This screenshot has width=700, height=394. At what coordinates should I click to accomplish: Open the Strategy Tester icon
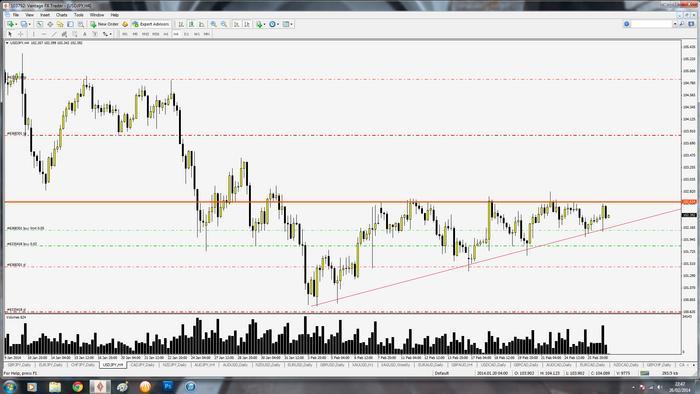(x=80, y=24)
